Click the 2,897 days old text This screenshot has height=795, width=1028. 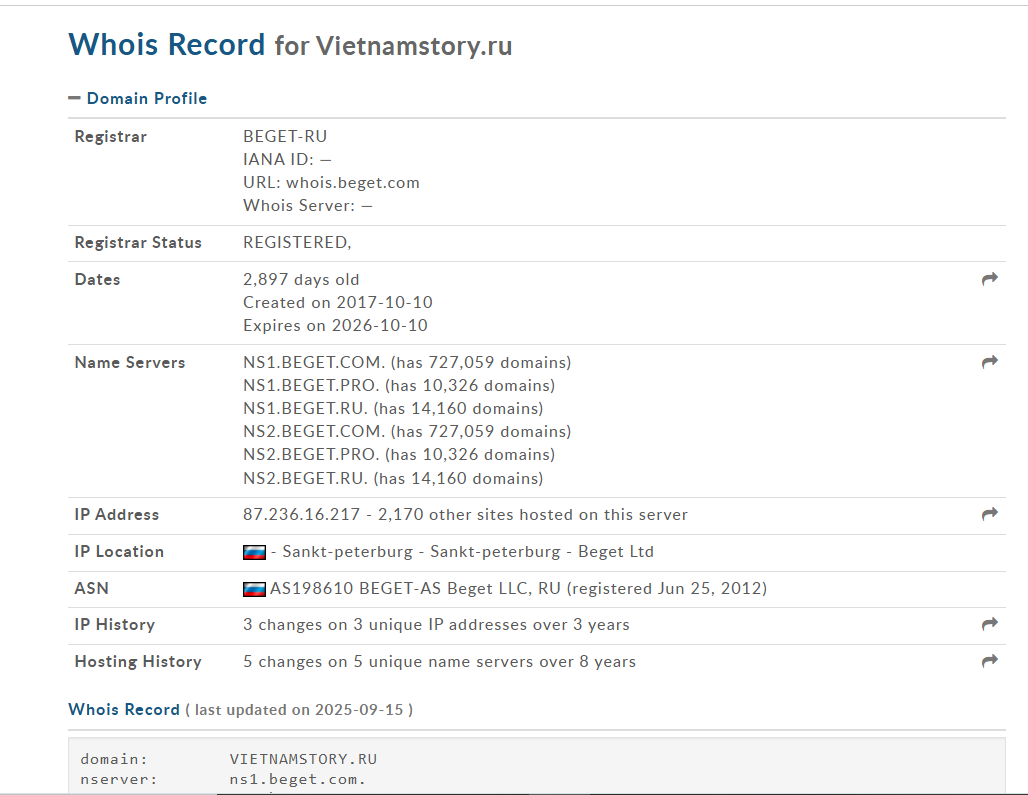(301, 279)
